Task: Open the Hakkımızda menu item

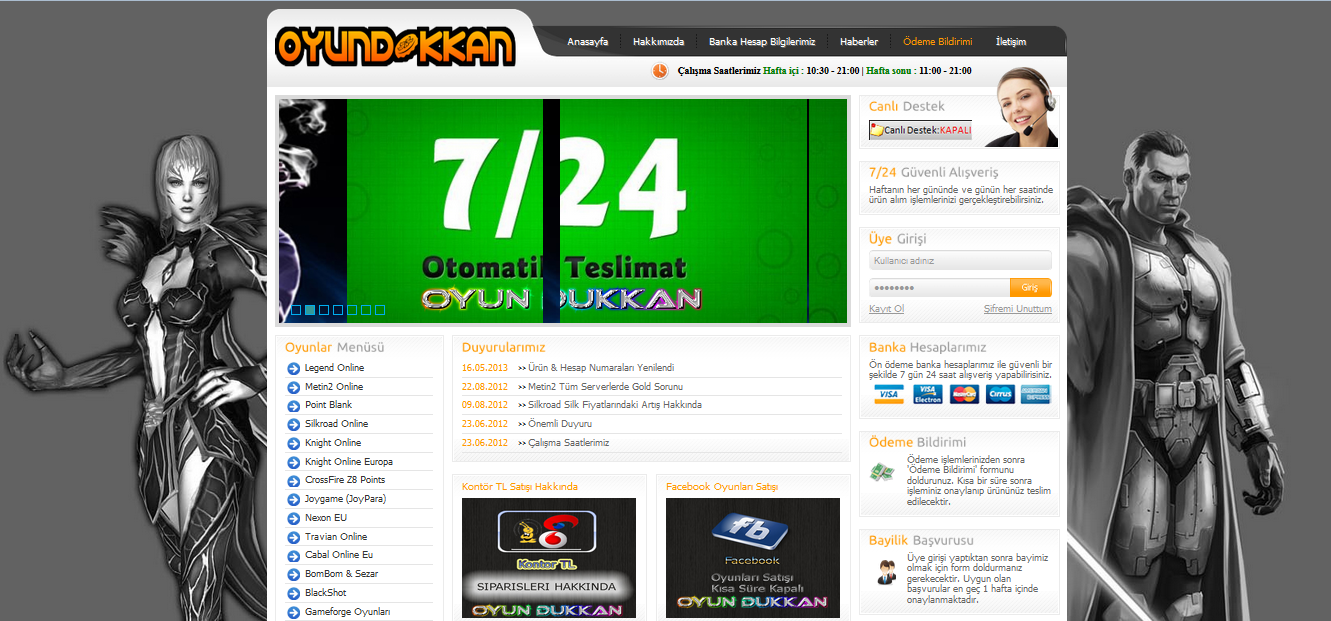Action: coord(658,42)
